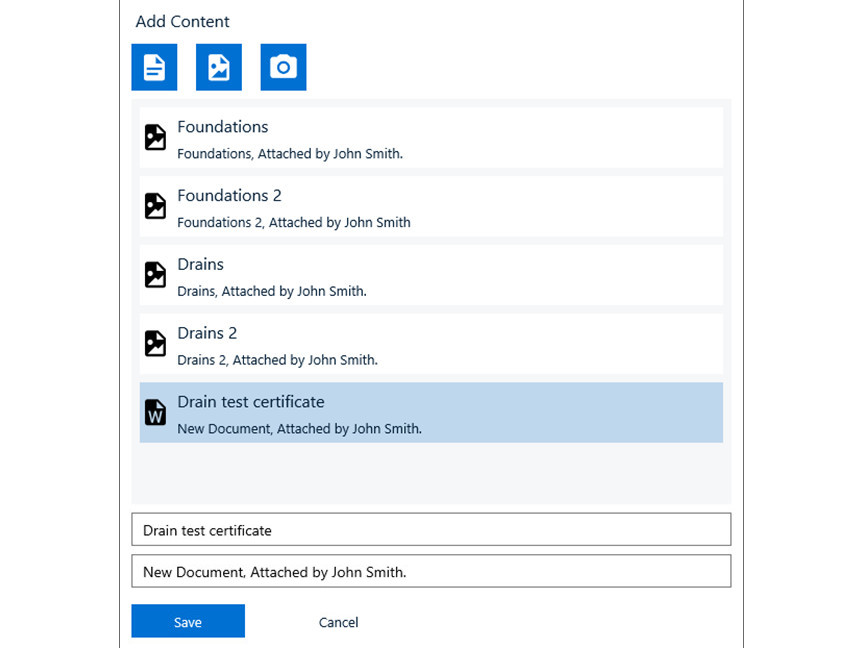Click the Word document icon on the certificate
The image size is (864, 648).
(155, 412)
